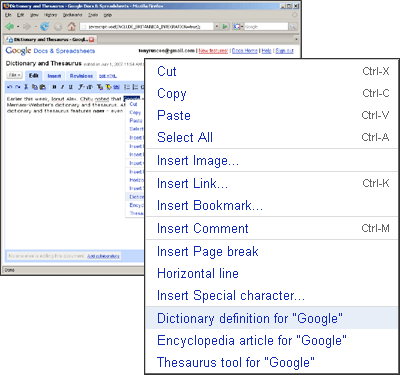Image resolution: width=400 pixels, height=375 pixels.
Task: Click Firefox's Forward arrow button
Action: (27, 26)
